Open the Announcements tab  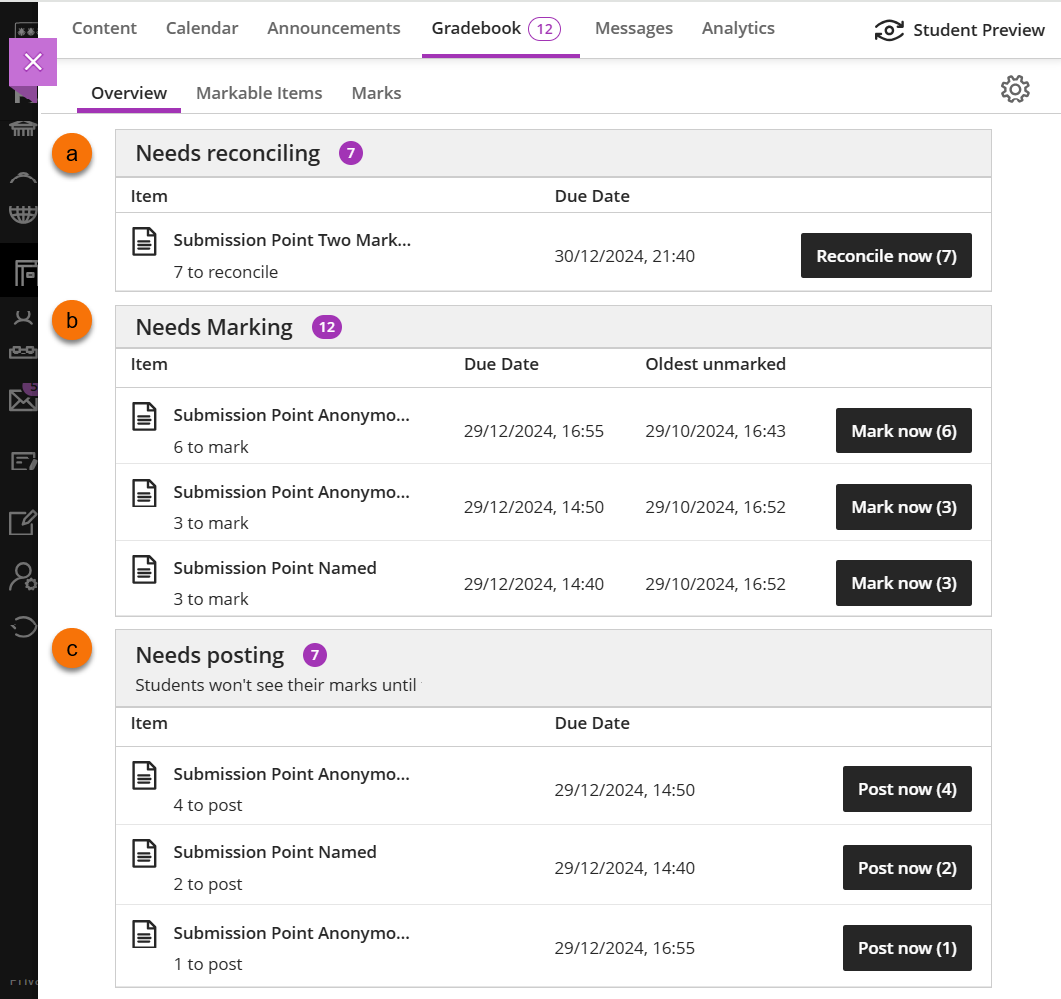[x=333, y=28]
